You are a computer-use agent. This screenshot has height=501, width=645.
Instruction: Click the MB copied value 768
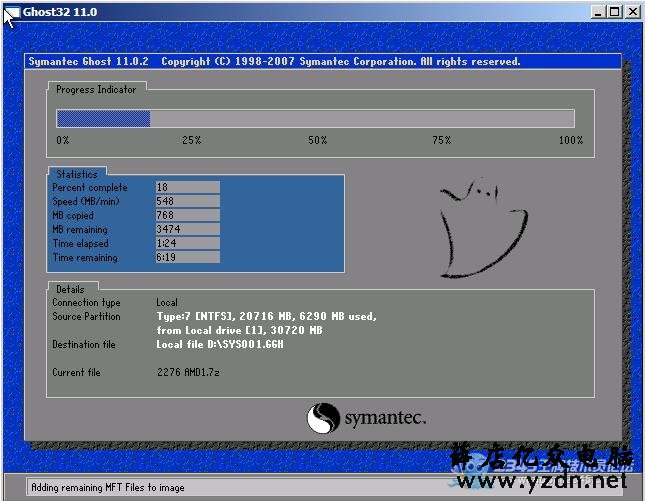[188, 215]
